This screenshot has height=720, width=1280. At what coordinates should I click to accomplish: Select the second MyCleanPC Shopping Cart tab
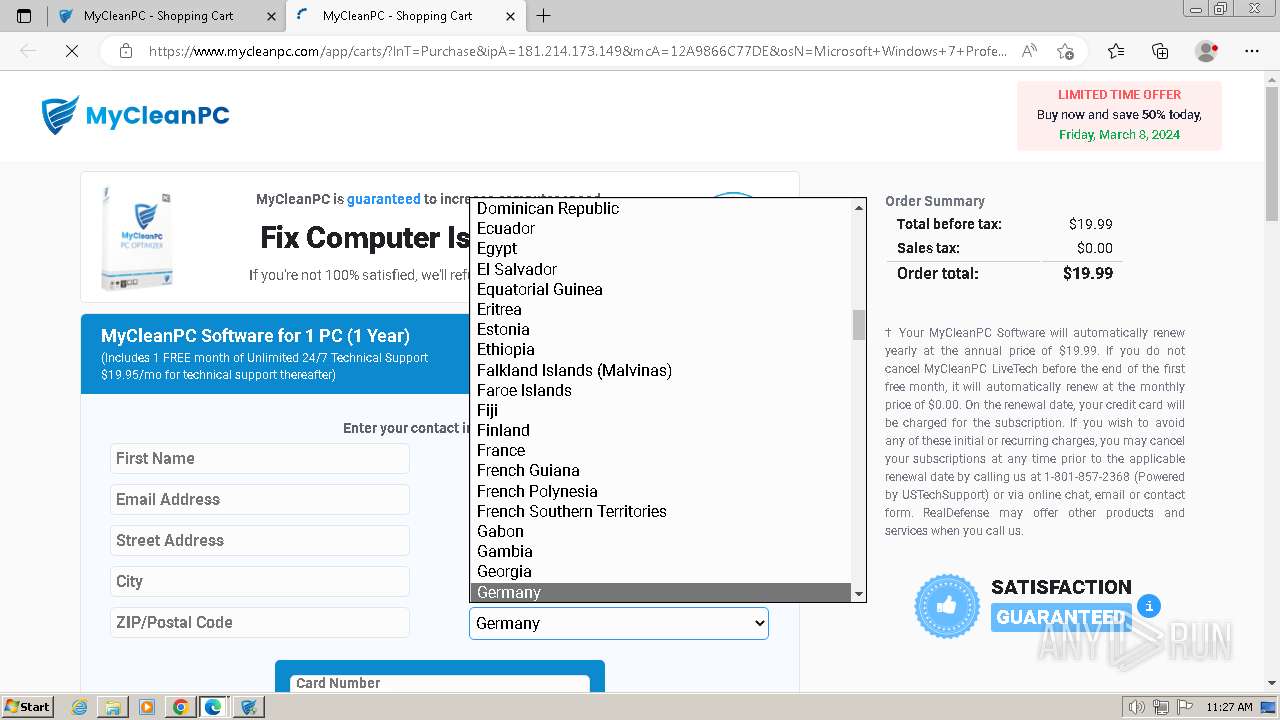pyautogui.click(x=405, y=16)
